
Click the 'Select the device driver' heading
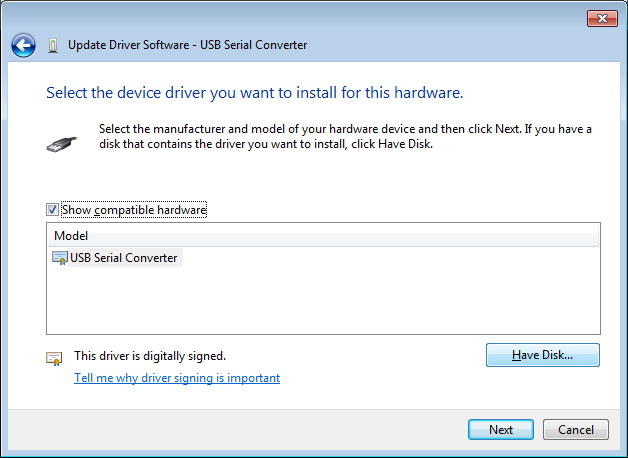tap(254, 93)
